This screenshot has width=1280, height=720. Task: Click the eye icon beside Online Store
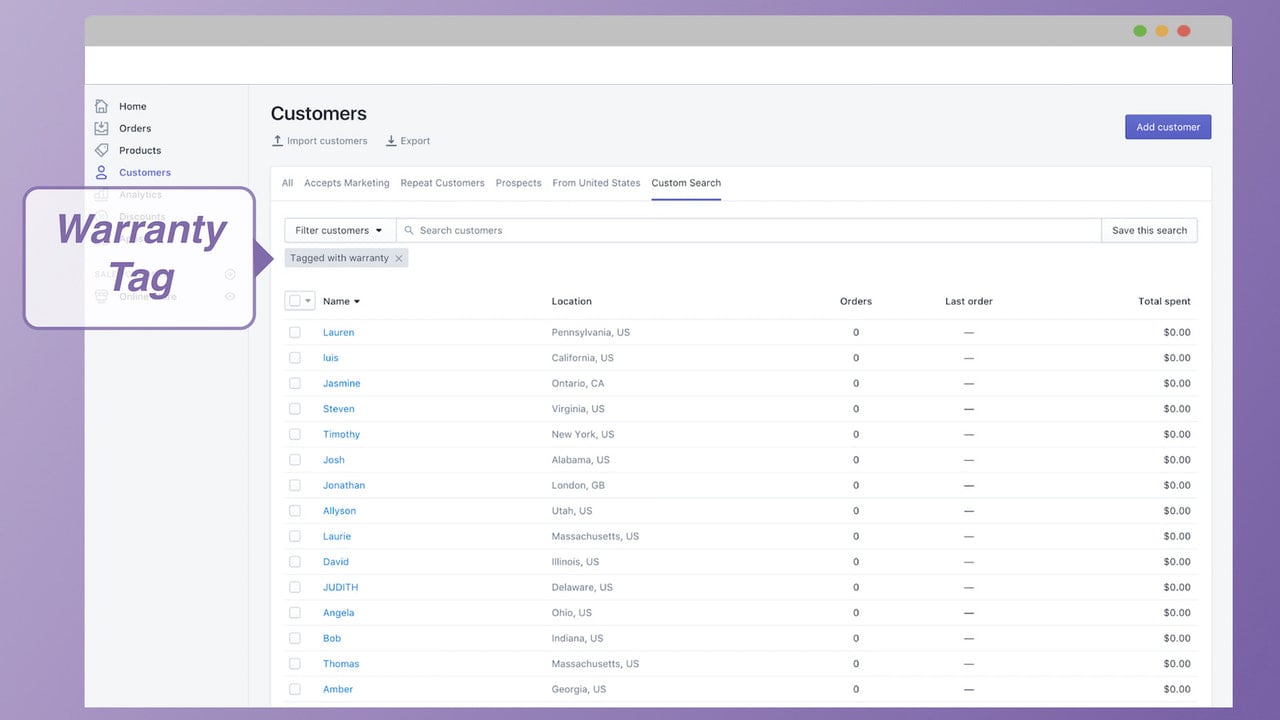[230, 296]
